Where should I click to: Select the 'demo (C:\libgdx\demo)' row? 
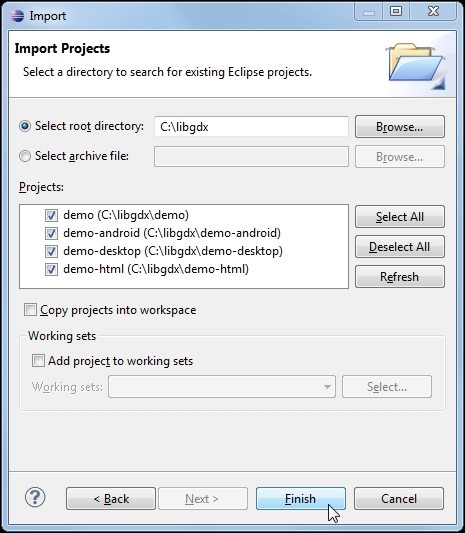coord(126,215)
